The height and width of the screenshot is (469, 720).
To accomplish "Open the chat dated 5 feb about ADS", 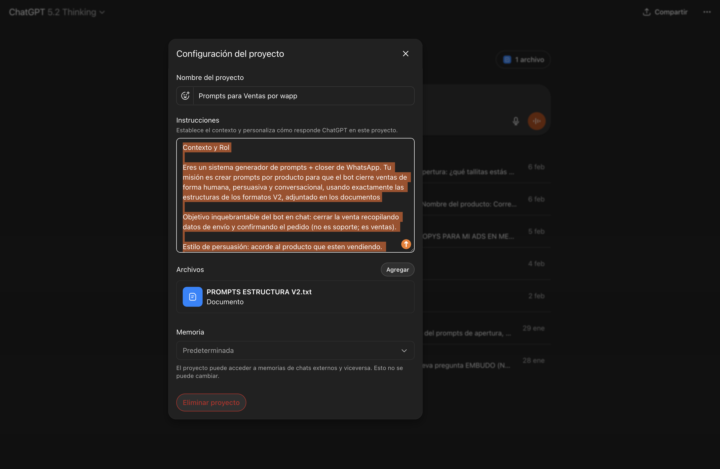I will (x=486, y=232).
